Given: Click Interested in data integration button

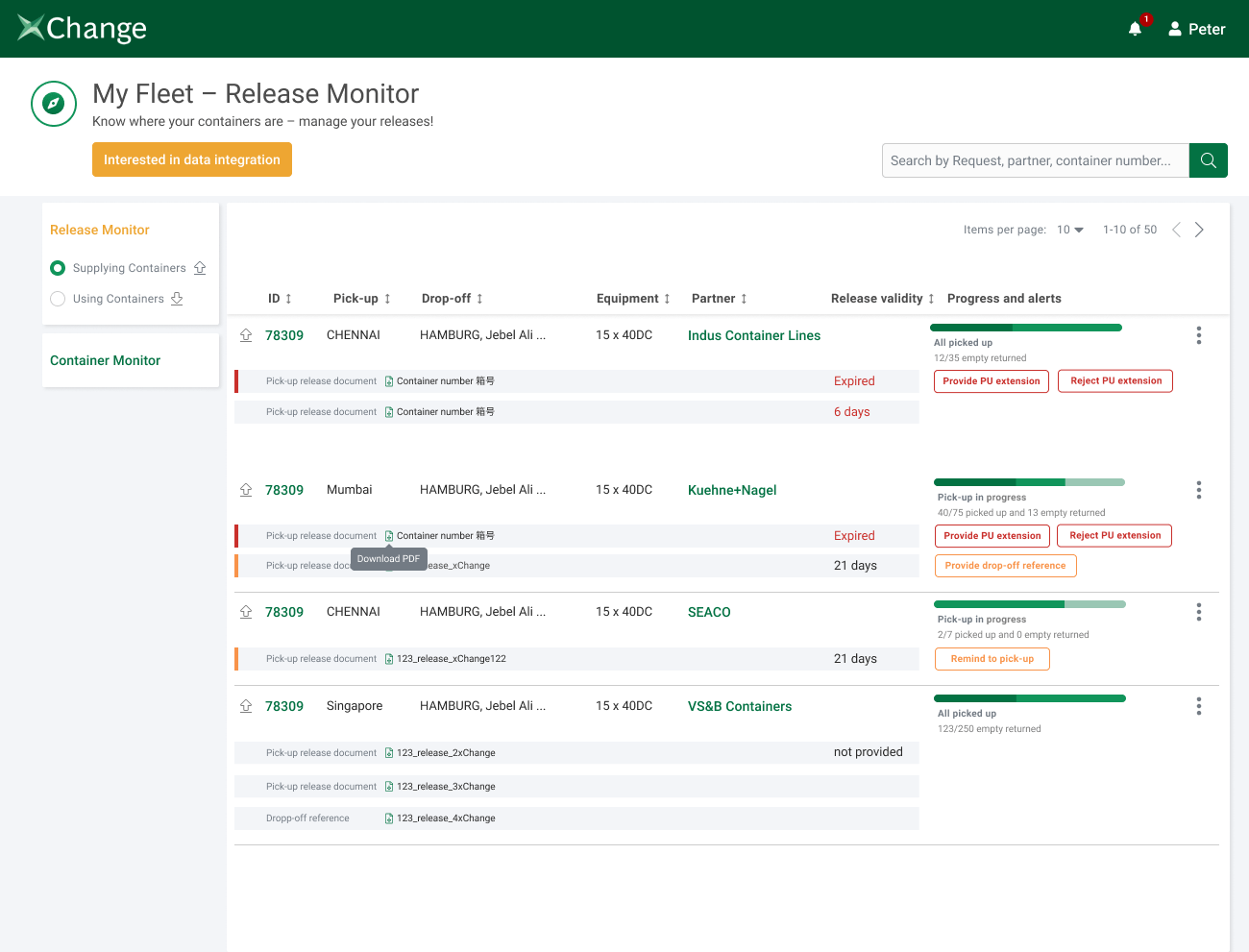Looking at the screenshot, I should pos(192,159).
